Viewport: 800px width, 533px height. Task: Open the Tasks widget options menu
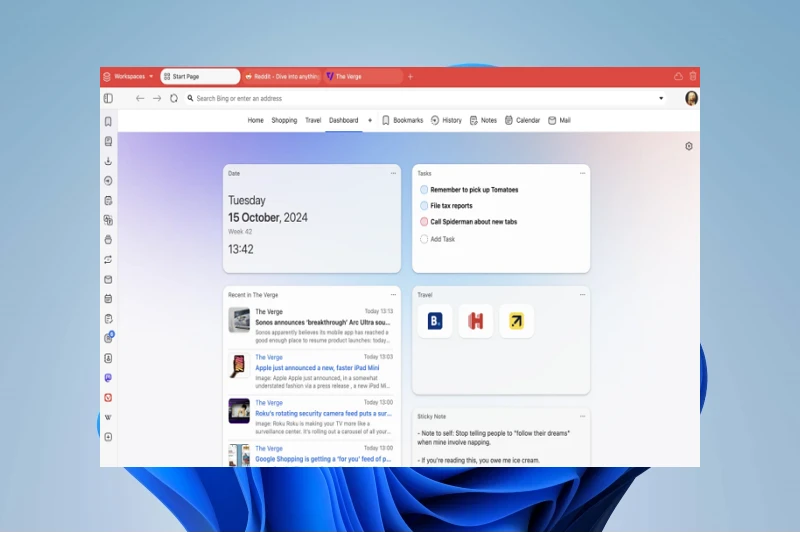(583, 173)
